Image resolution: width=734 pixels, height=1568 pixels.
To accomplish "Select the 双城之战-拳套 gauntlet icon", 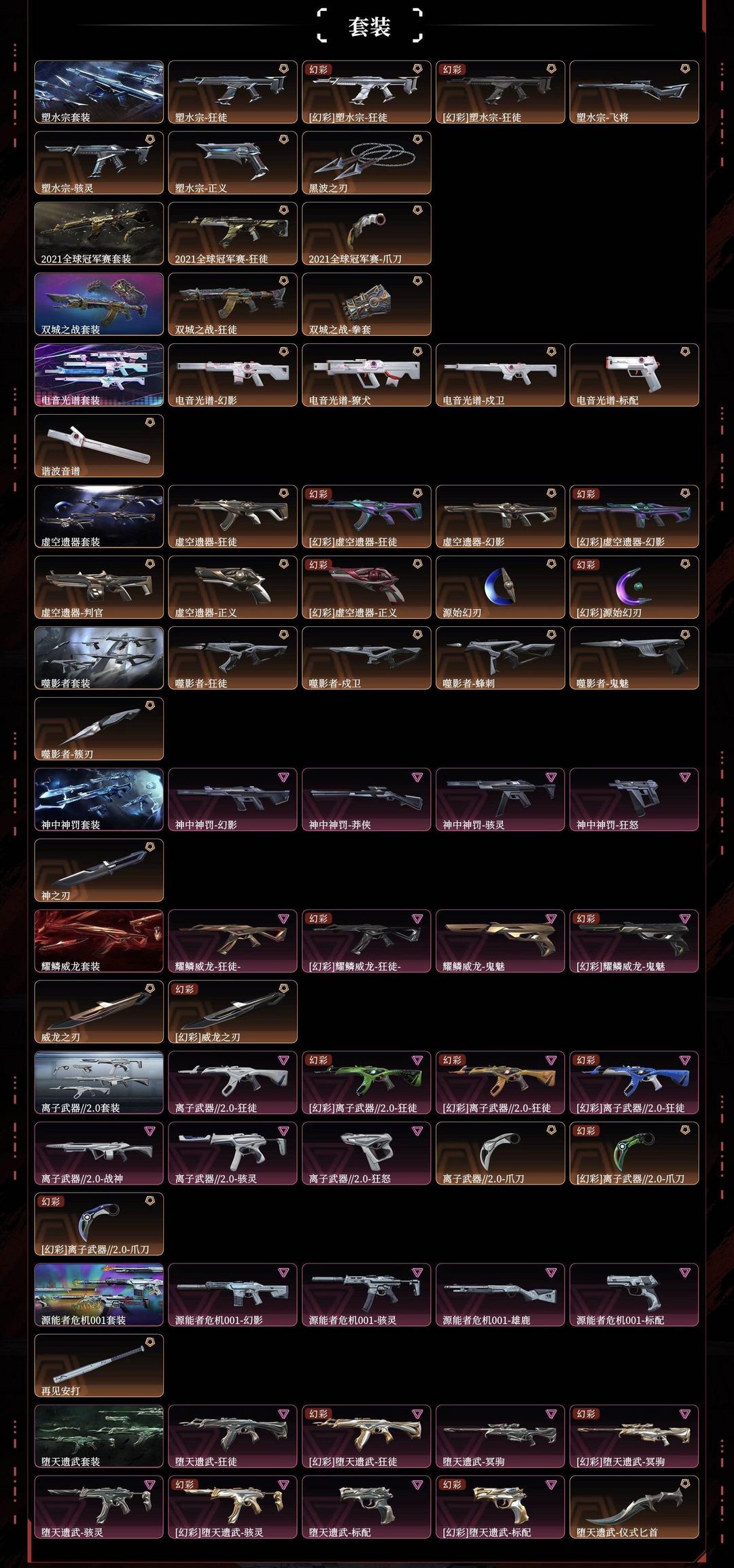I will (366, 304).
